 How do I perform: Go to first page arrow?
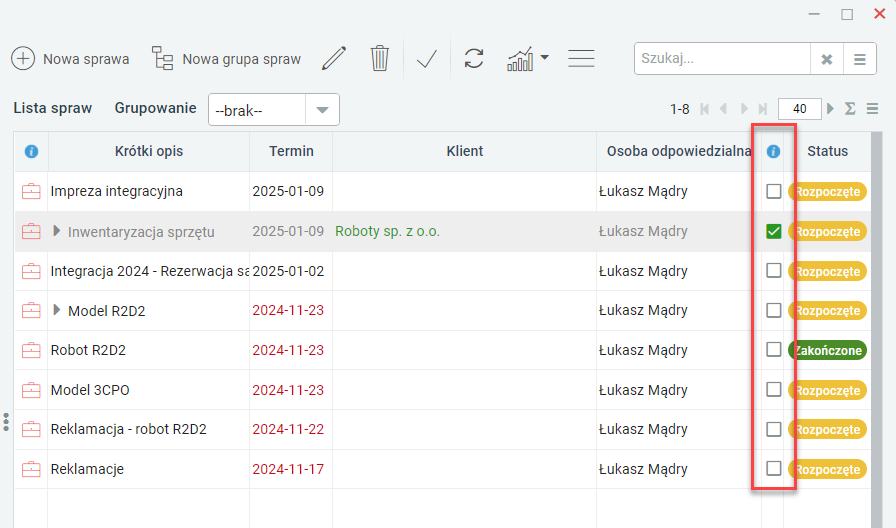pos(705,109)
